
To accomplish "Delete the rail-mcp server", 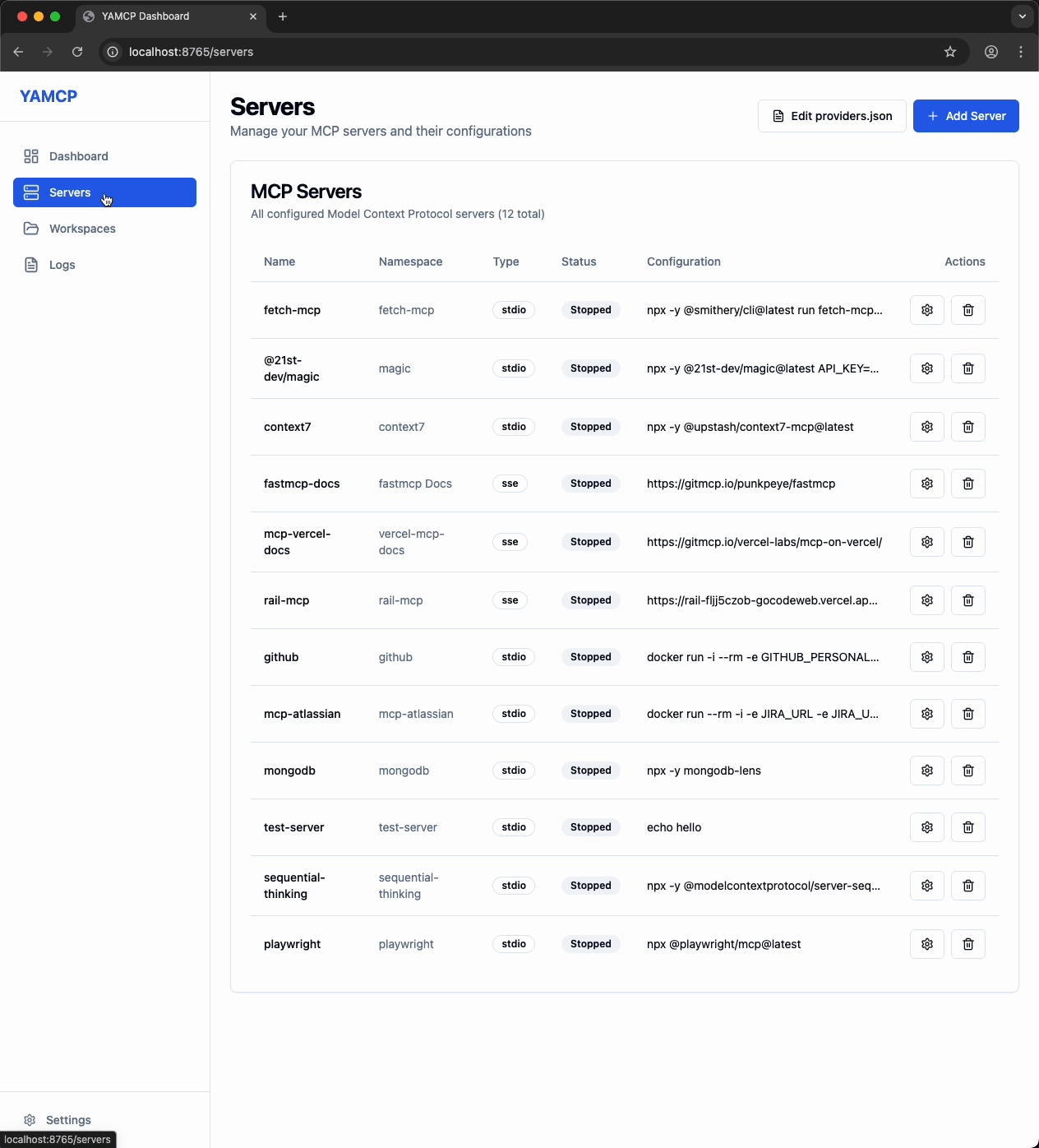I will click(968, 600).
